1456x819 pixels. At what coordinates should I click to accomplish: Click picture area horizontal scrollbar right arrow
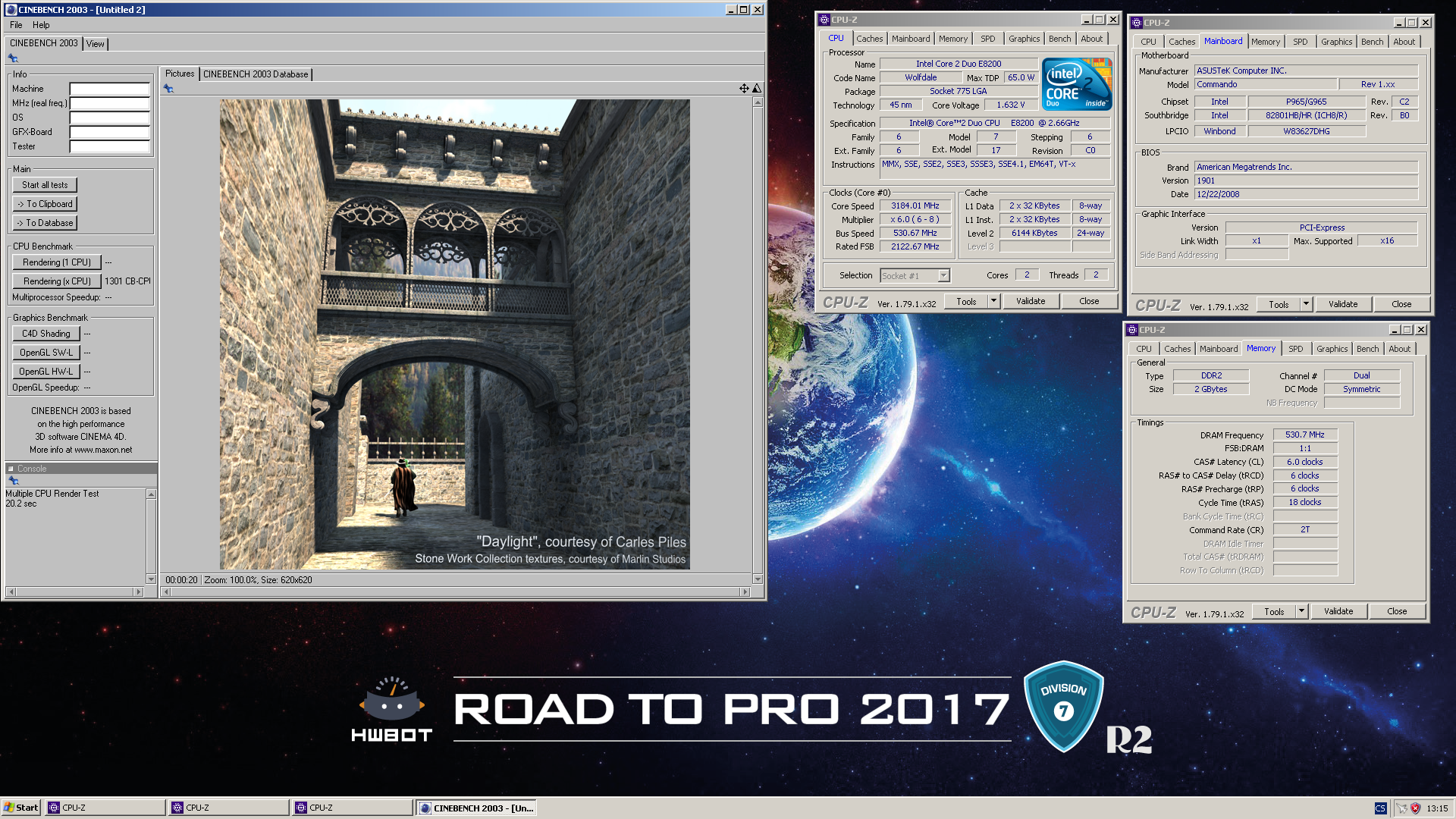click(x=745, y=591)
